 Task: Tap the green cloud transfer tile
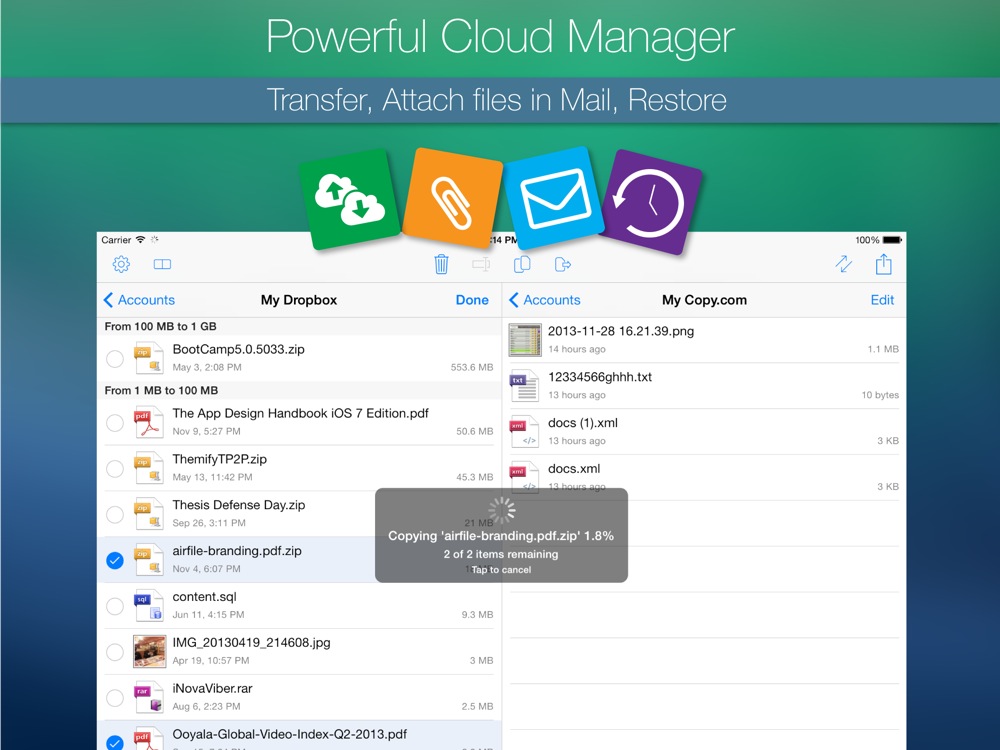pyautogui.click(x=349, y=199)
